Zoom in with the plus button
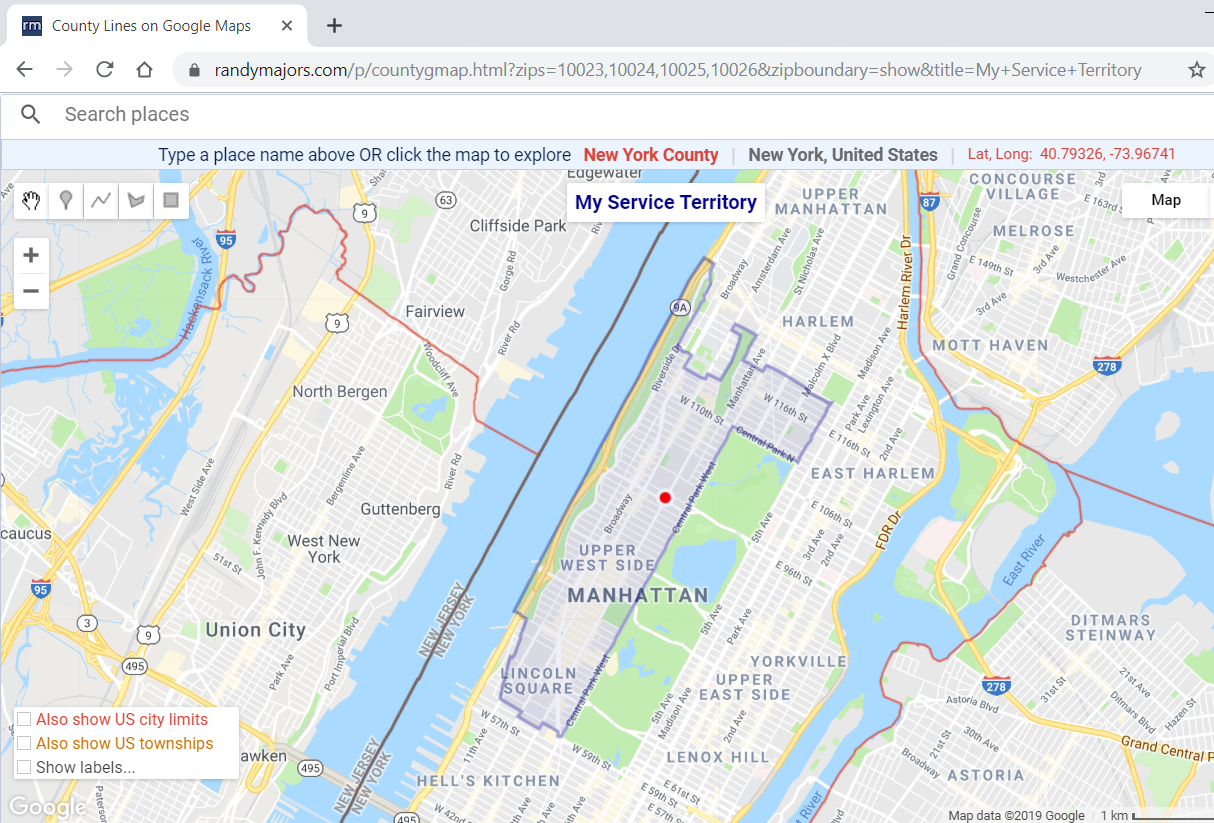The width and height of the screenshot is (1214, 823). click(x=31, y=255)
